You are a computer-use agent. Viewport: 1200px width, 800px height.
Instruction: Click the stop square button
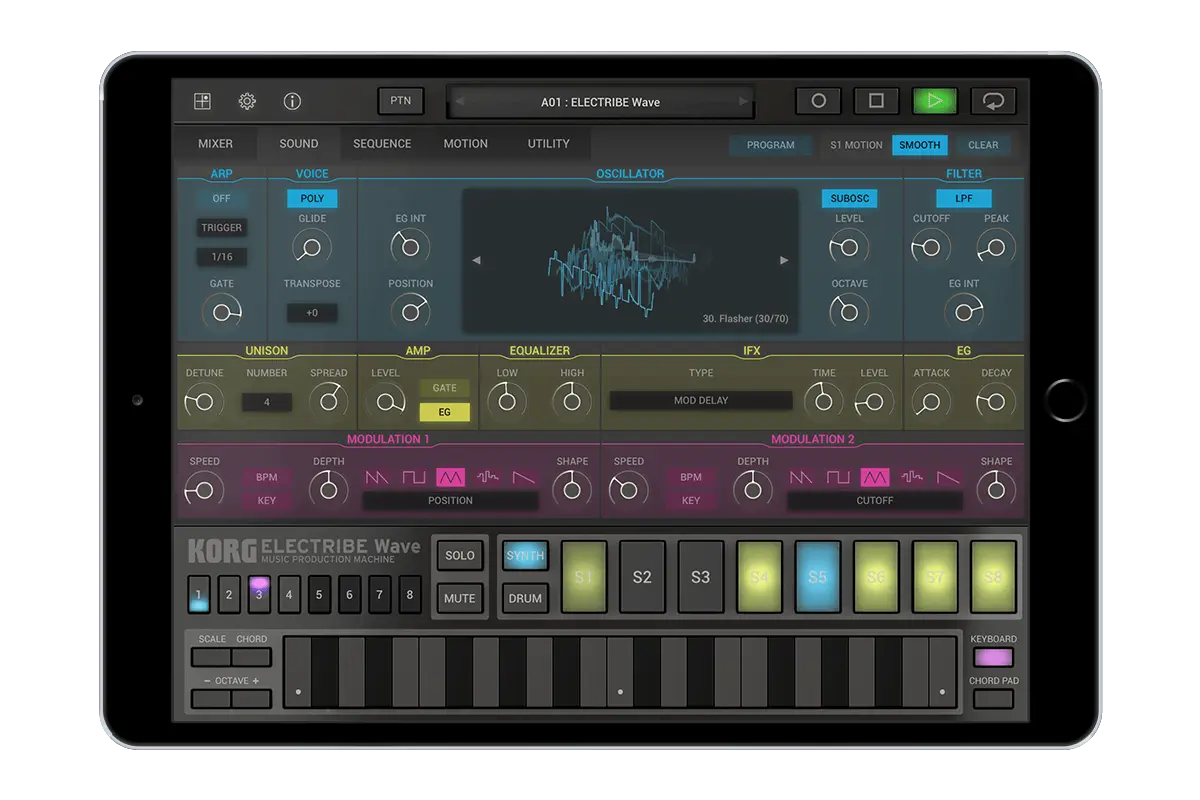coord(876,101)
